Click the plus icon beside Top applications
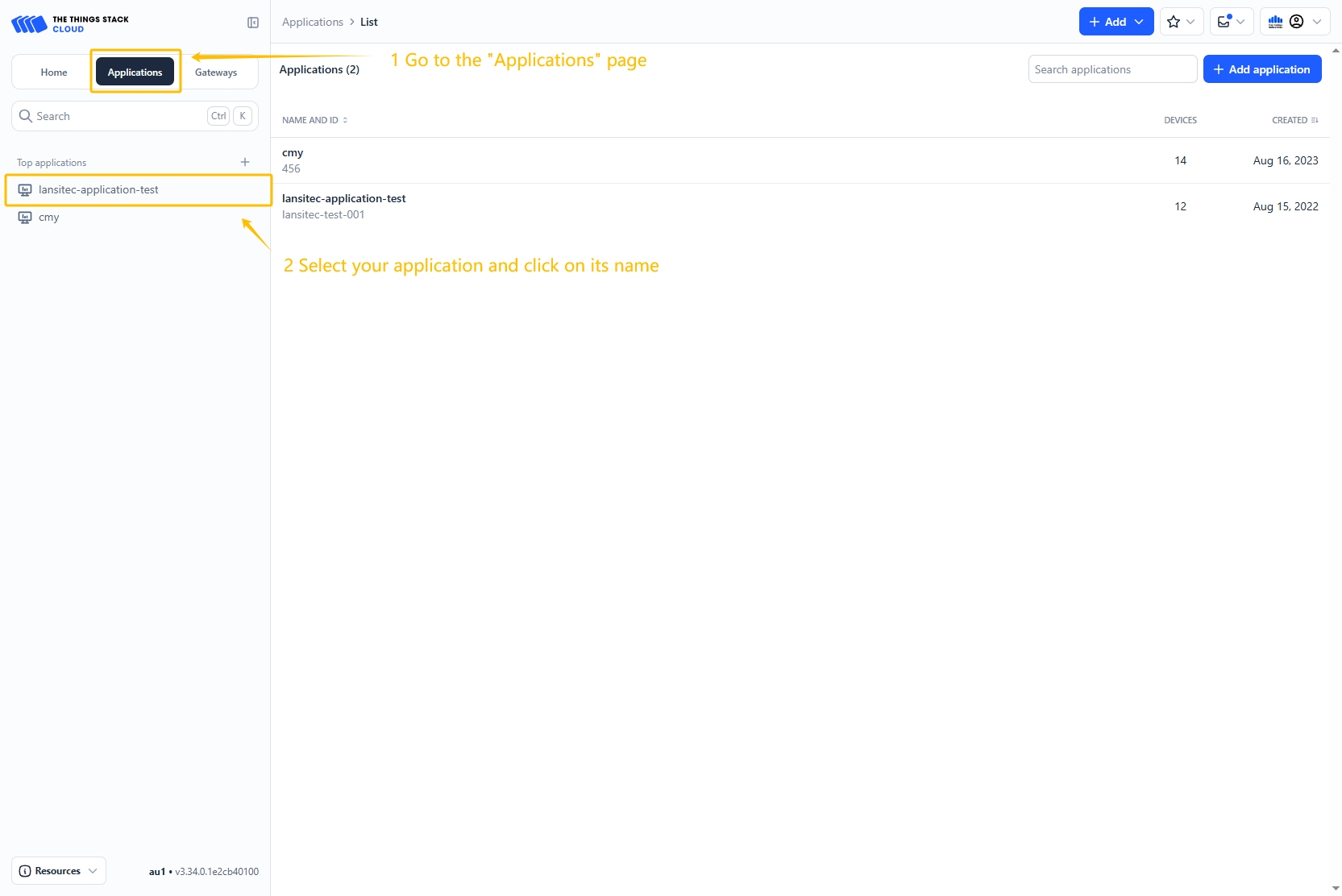 point(245,162)
